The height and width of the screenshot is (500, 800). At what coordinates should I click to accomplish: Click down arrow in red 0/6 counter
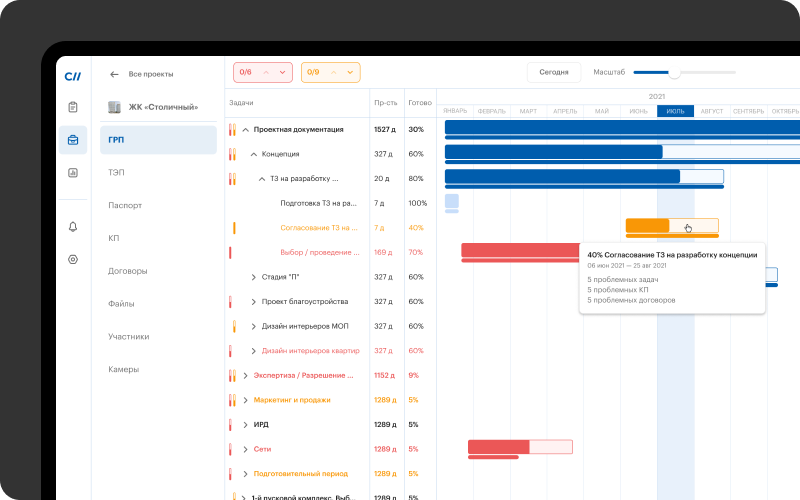coord(282,72)
